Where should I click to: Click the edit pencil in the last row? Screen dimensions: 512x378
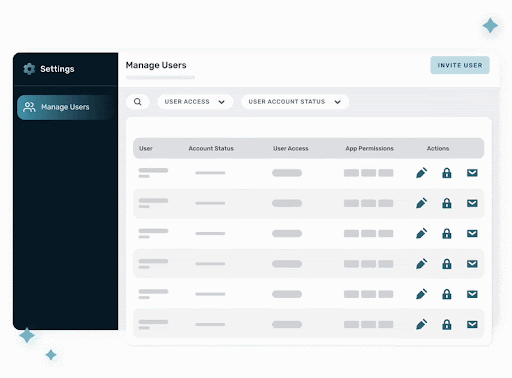pyautogui.click(x=421, y=324)
